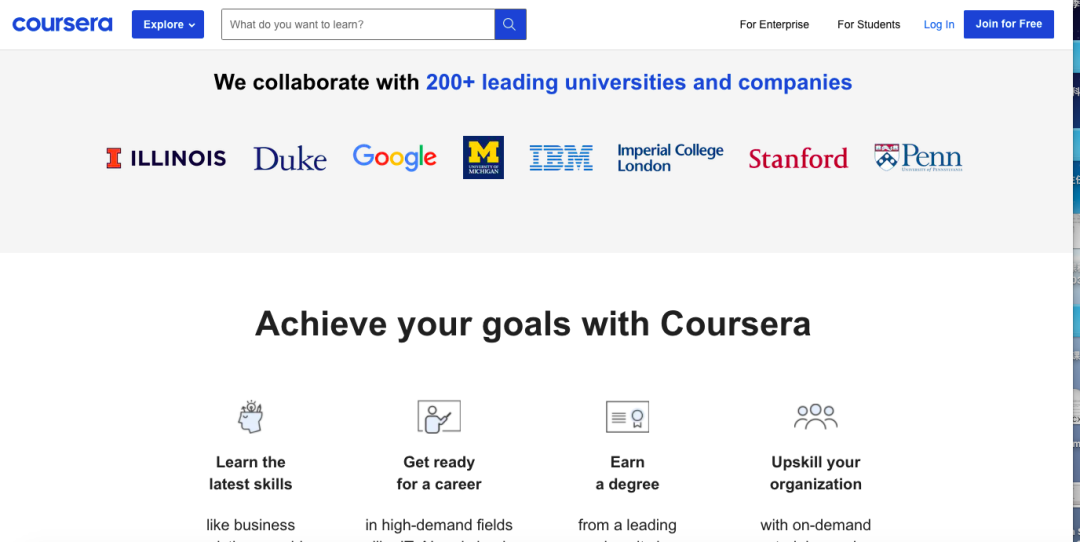Click the career presenter icon
Screen dimensions: 1080x542
coord(438,416)
